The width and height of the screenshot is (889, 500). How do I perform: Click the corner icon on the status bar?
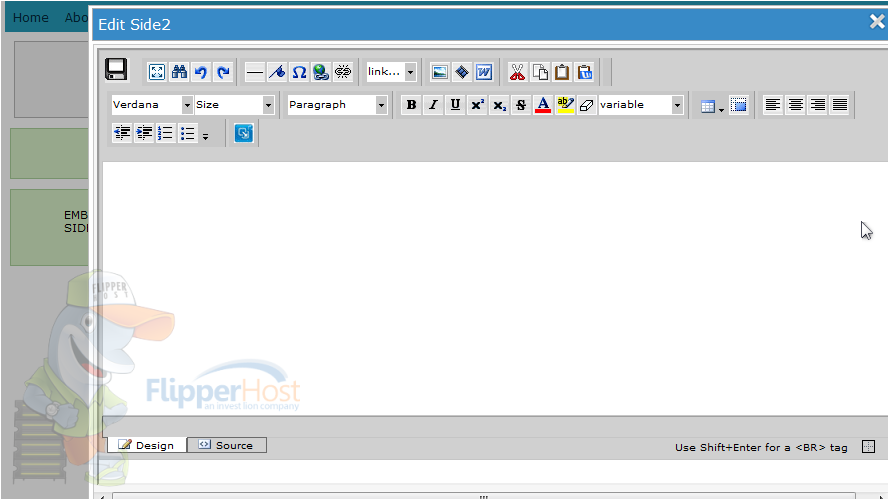tap(868, 447)
